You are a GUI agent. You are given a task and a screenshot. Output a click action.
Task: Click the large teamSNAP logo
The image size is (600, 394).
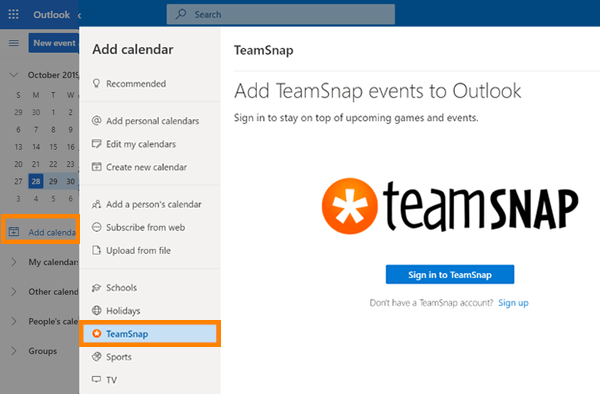tap(450, 206)
